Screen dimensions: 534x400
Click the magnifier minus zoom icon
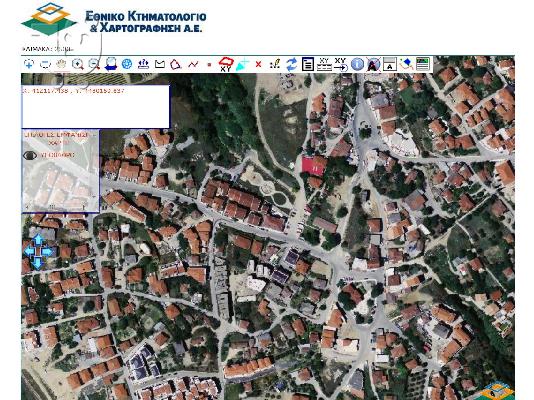(94, 64)
